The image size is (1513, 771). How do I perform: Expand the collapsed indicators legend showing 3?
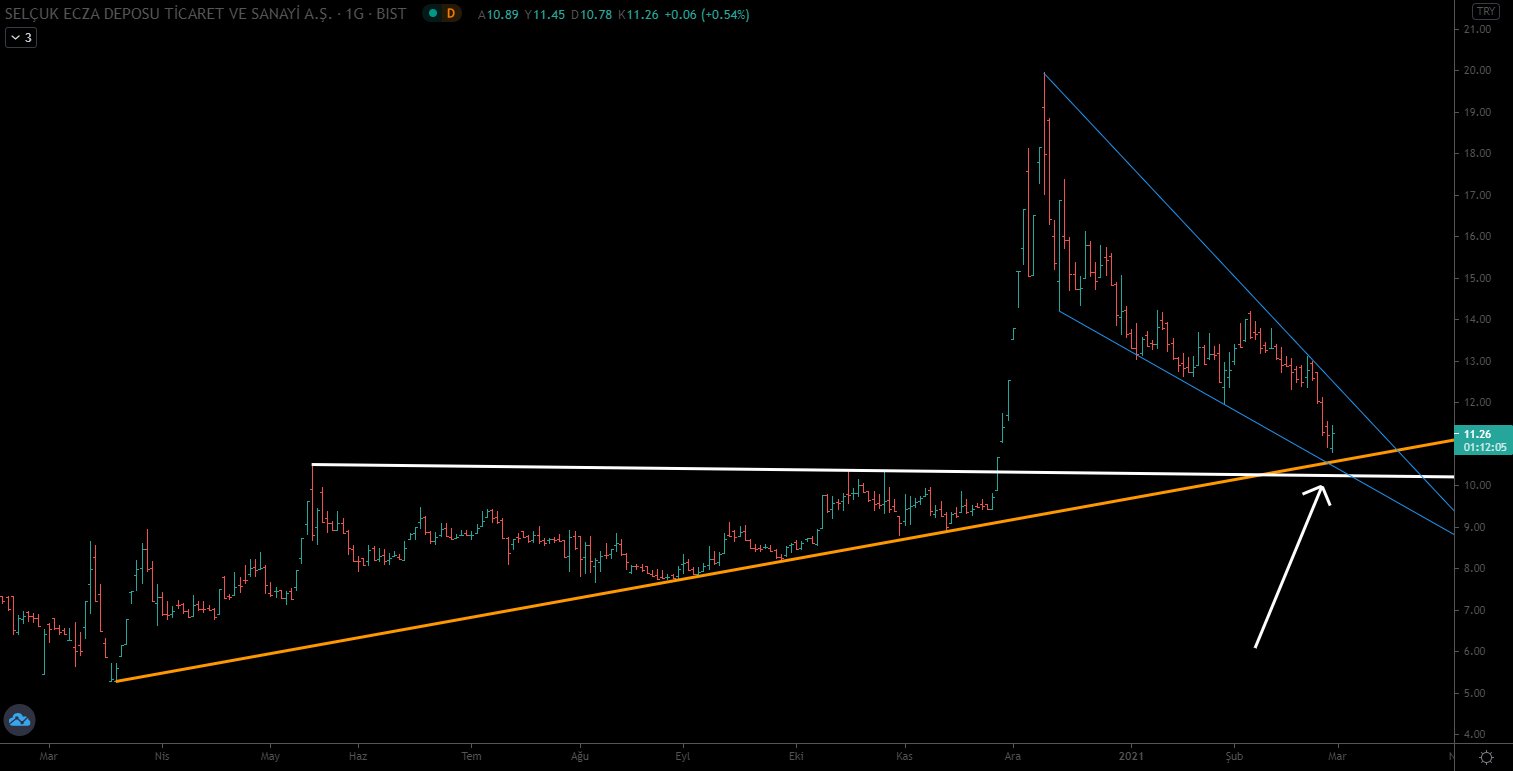21,38
